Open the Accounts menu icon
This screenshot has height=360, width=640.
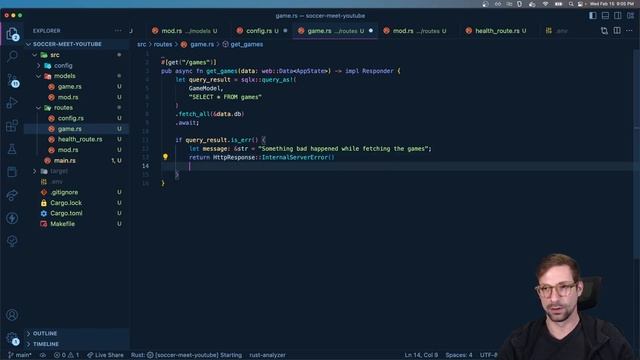click(x=12, y=315)
